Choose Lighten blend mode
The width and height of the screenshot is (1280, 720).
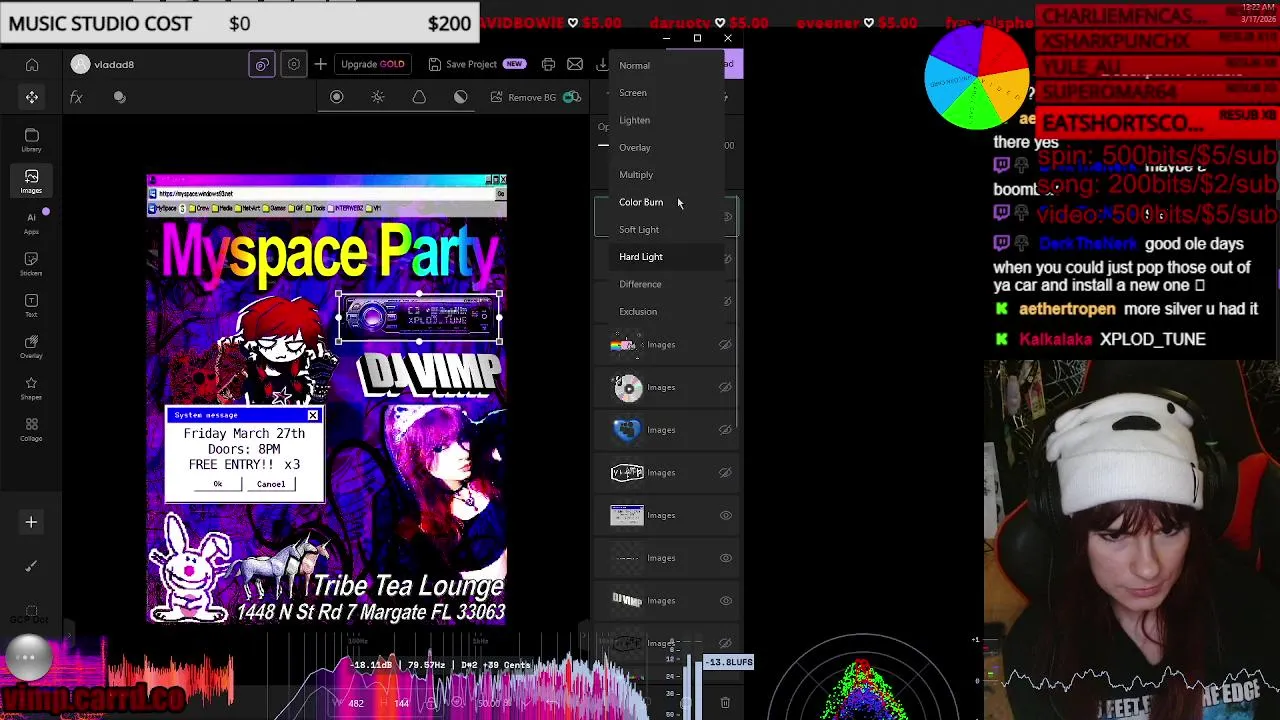(666, 120)
